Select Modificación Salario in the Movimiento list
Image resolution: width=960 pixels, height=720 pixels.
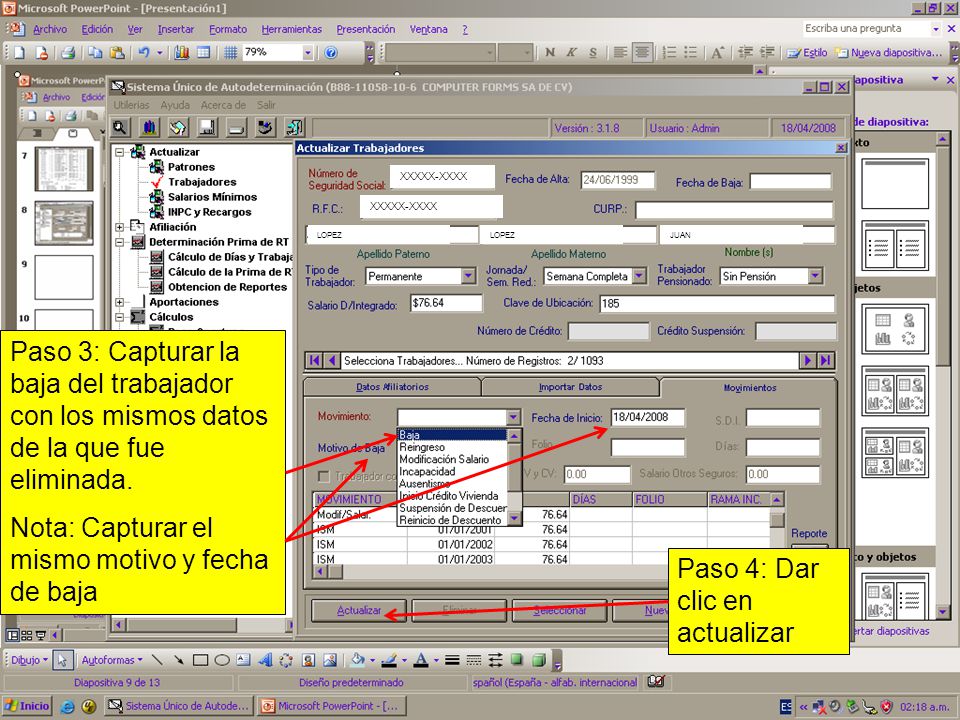point(452,459)
